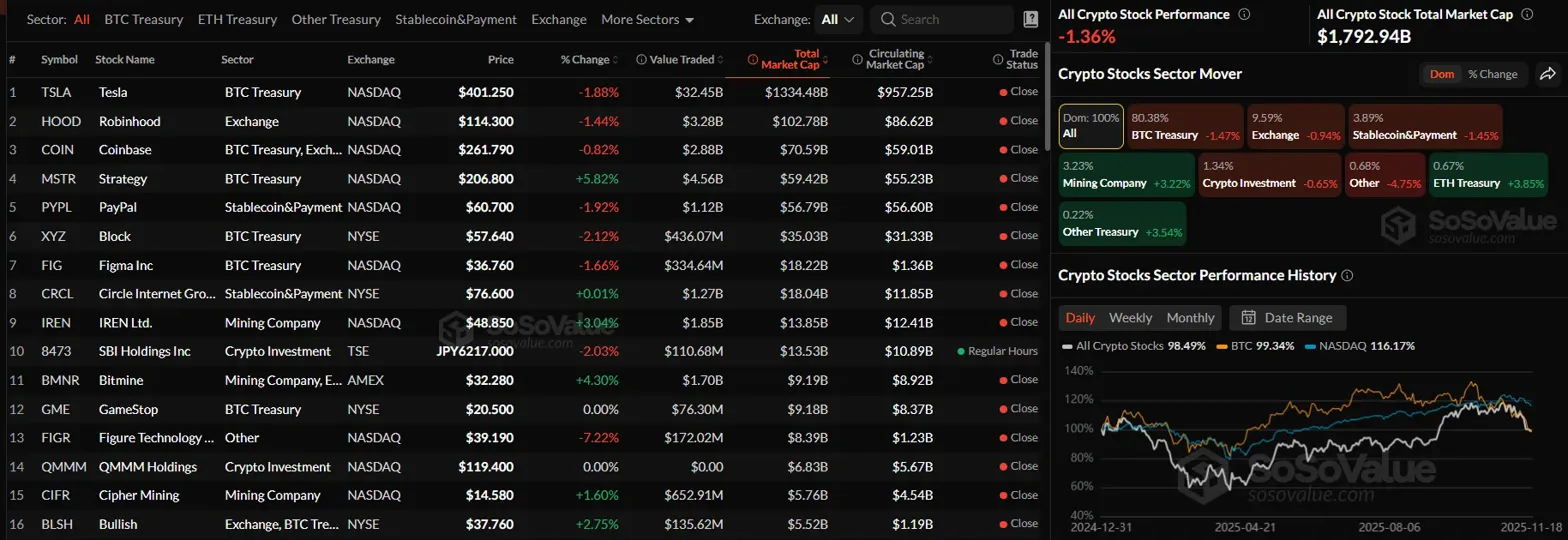Select the ETH Treasury sector tab
This screenshot has height=540, width=1568.
pyautogui.click(x=235, y=19)
